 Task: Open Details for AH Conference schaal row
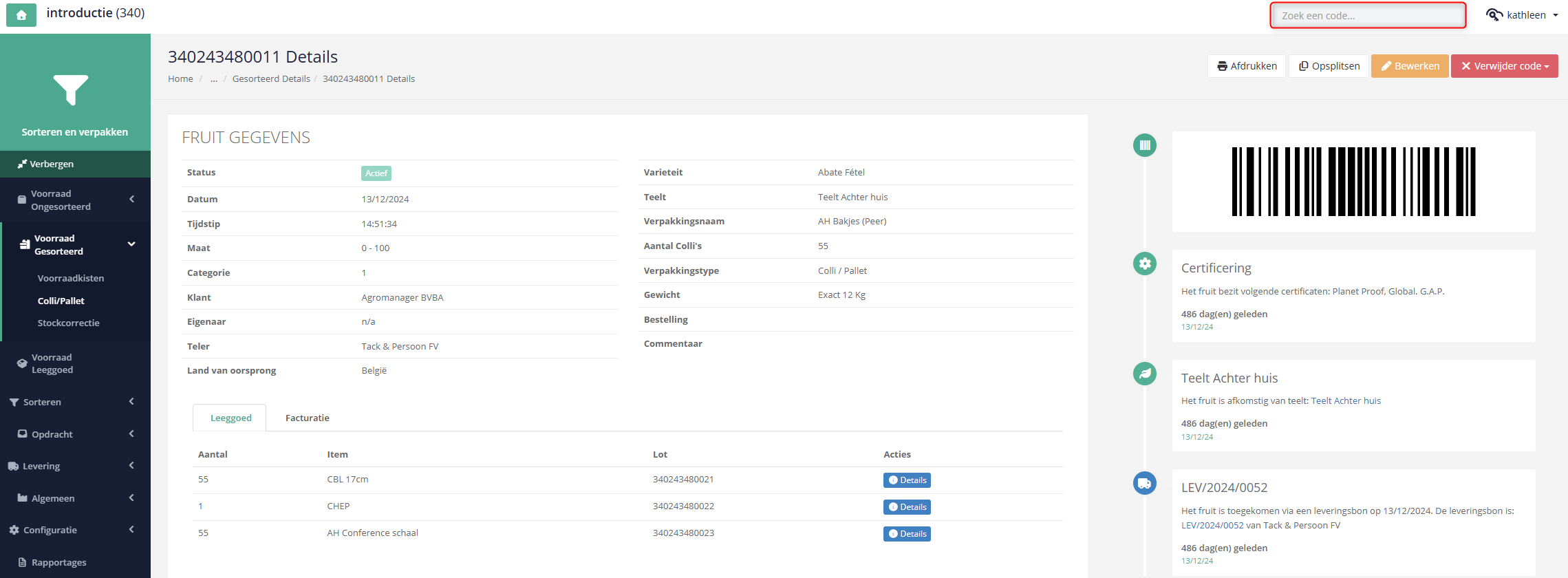(x=907, y=534)
